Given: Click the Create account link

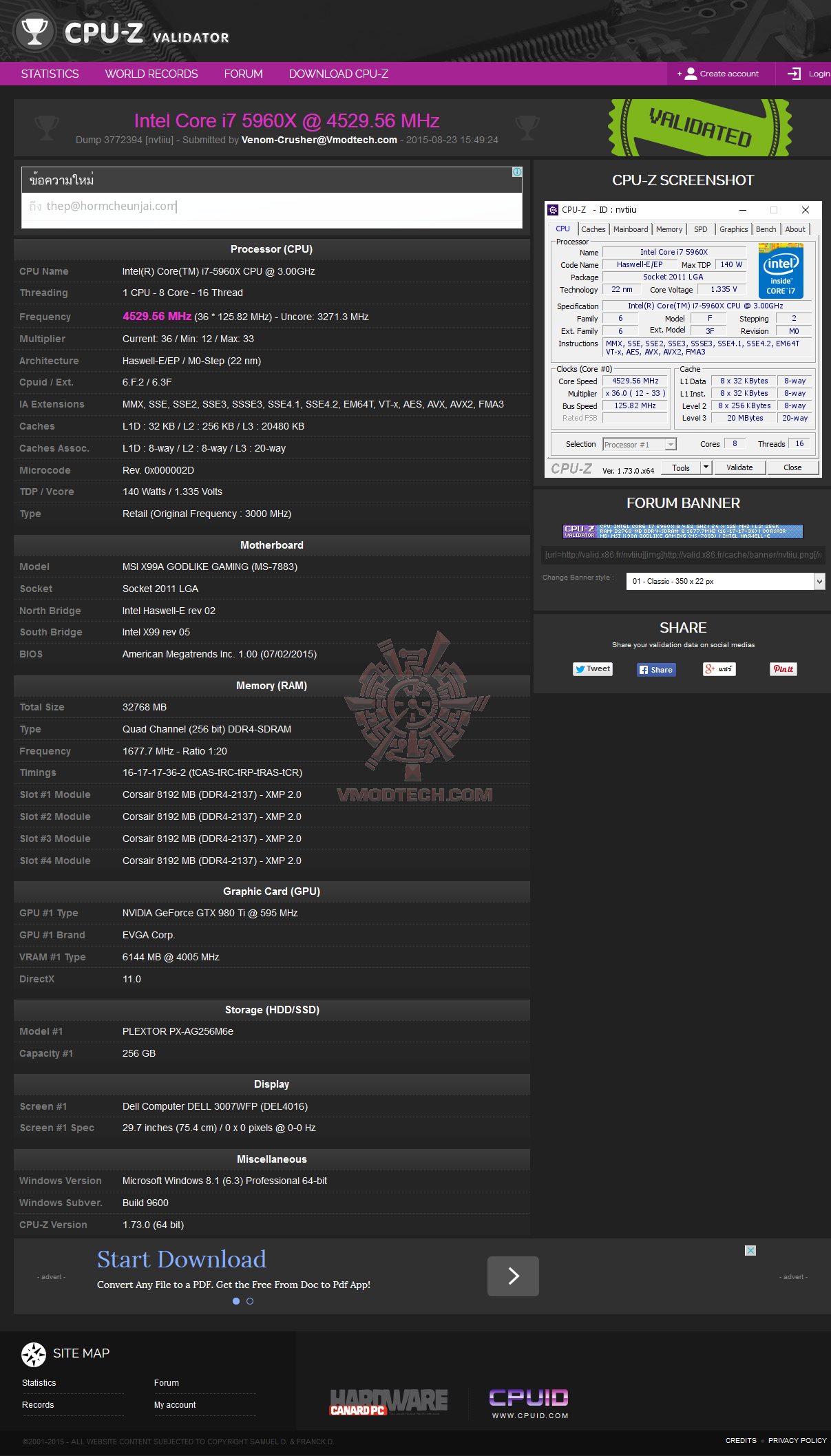Looking at the screenshot, I should pyautogui.click(x=729, y=74).
